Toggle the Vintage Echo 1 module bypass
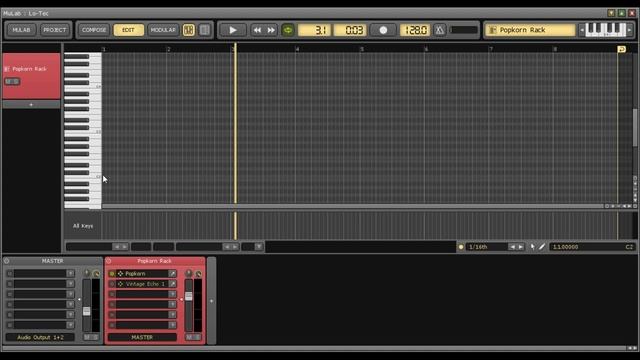This screenshot has width=640, height=360. pos(112,284)
